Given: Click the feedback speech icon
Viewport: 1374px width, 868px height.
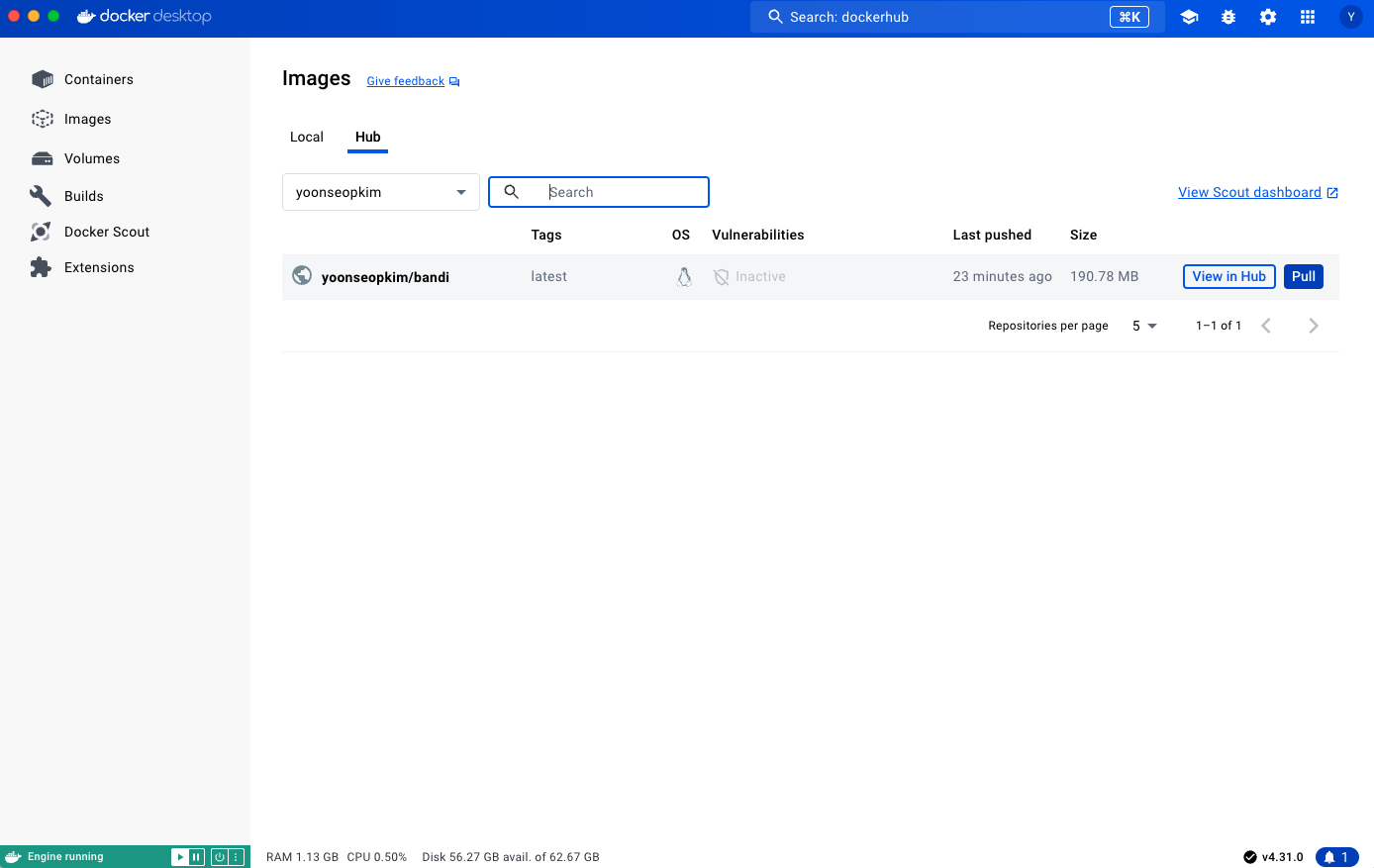Looking at the screenshot, I should tap(454, 82).
